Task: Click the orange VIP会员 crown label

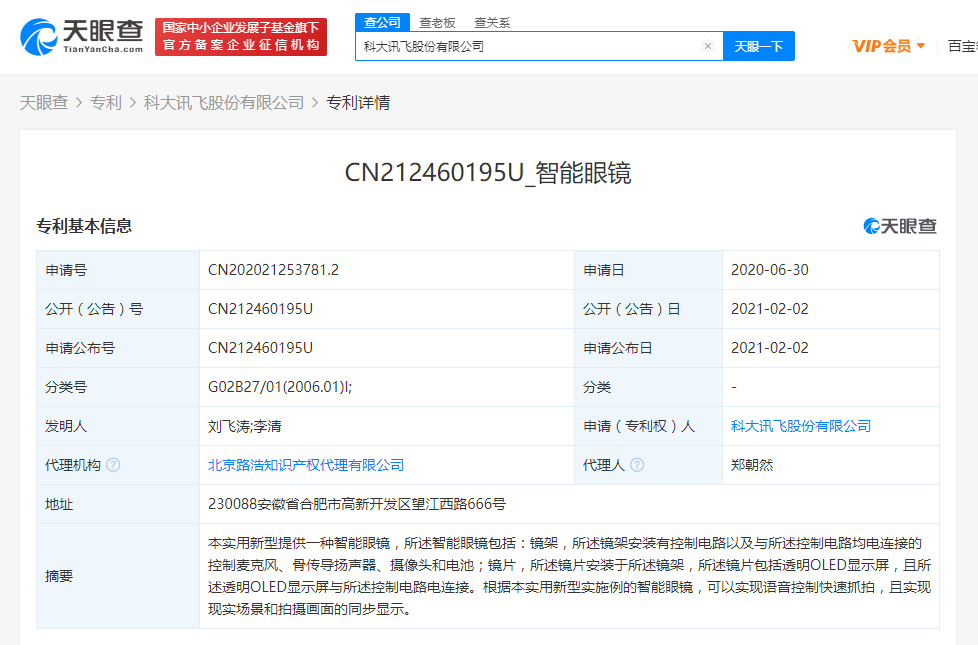Action: click(x=880, y=46)
